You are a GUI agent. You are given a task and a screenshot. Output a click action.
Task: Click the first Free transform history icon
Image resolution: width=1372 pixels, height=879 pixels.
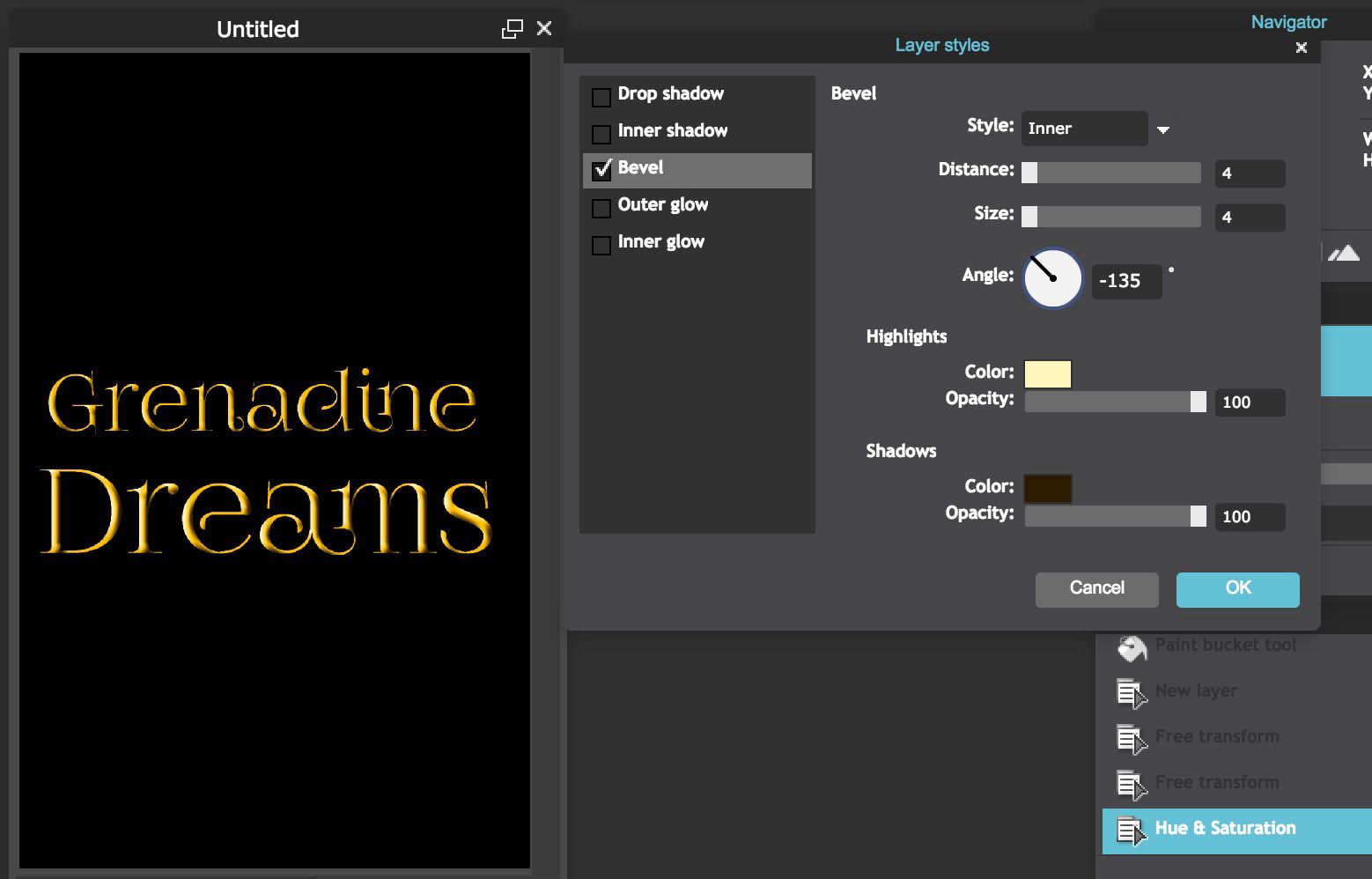pyautogui.click(x=1131, y=739)
